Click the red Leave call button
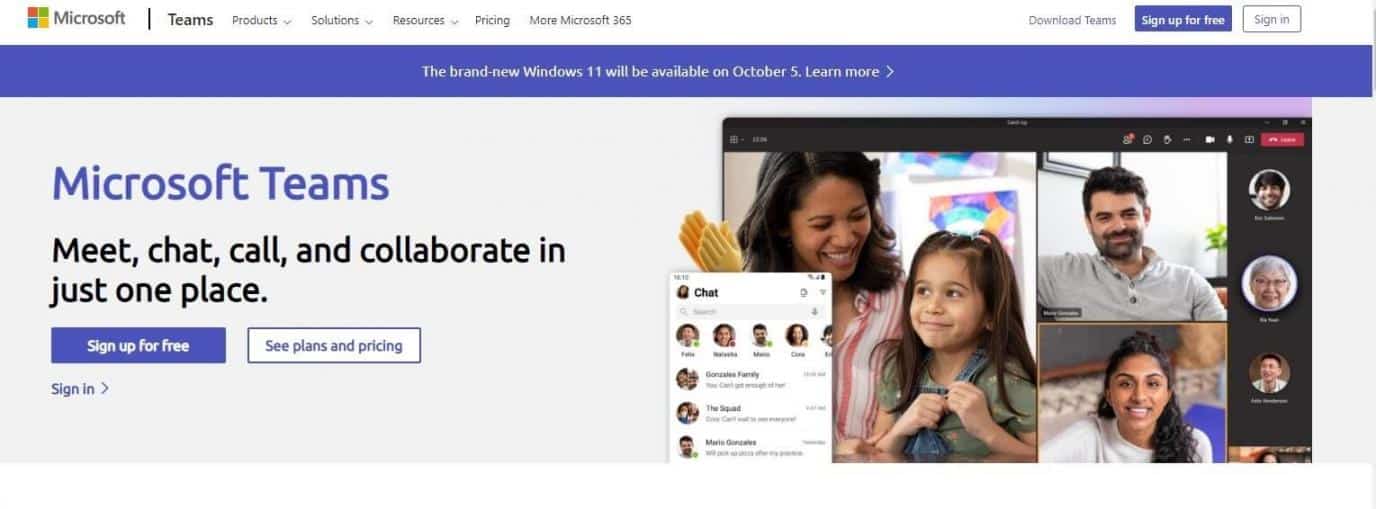The image size is (1376, 509). [1282, 140]
